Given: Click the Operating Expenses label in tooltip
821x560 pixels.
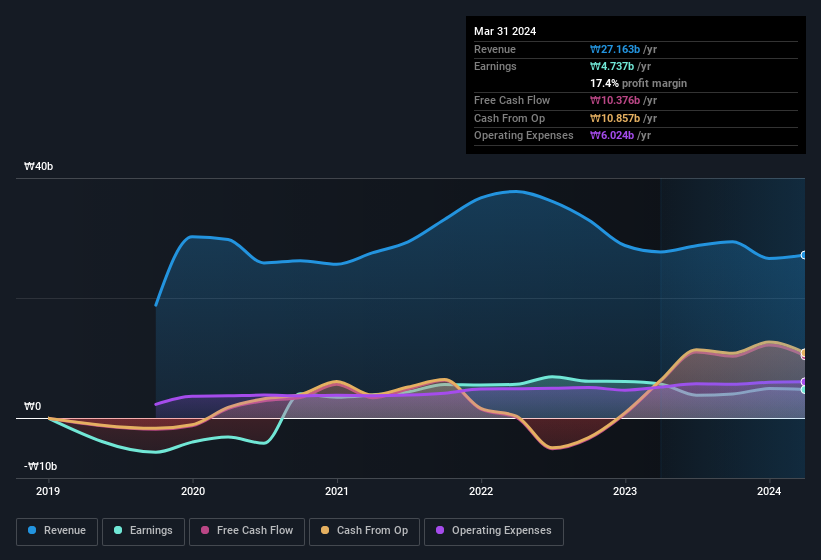Looking at the screenshot, I should (x=524, y=136).
